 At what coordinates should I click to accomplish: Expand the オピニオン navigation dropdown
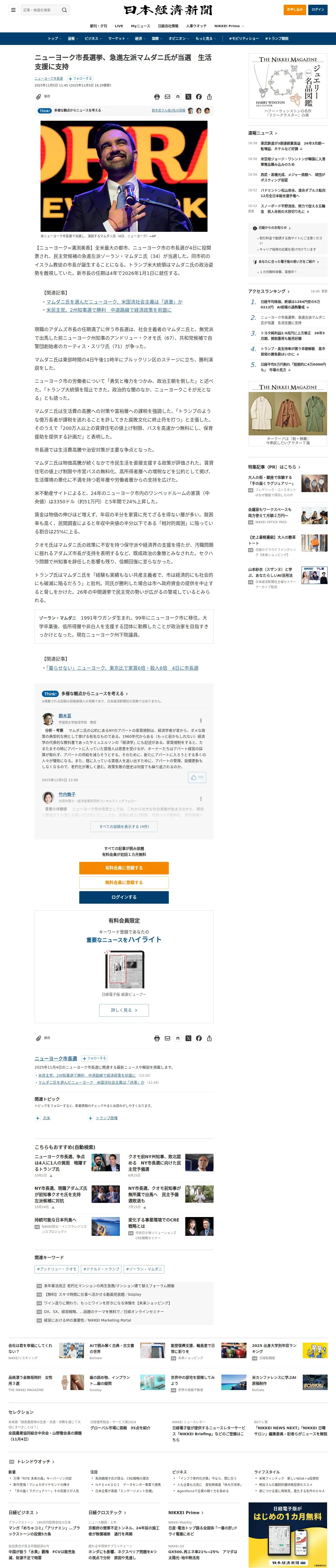tap(179, 38)
